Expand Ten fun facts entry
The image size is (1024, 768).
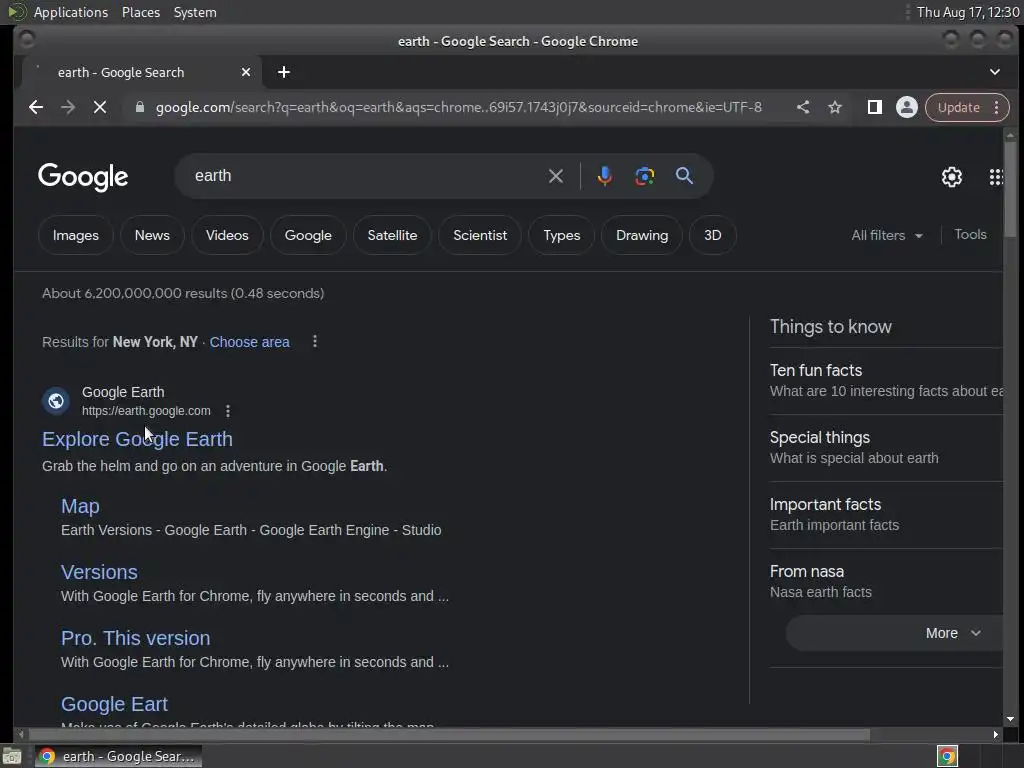tap(886, 380)
